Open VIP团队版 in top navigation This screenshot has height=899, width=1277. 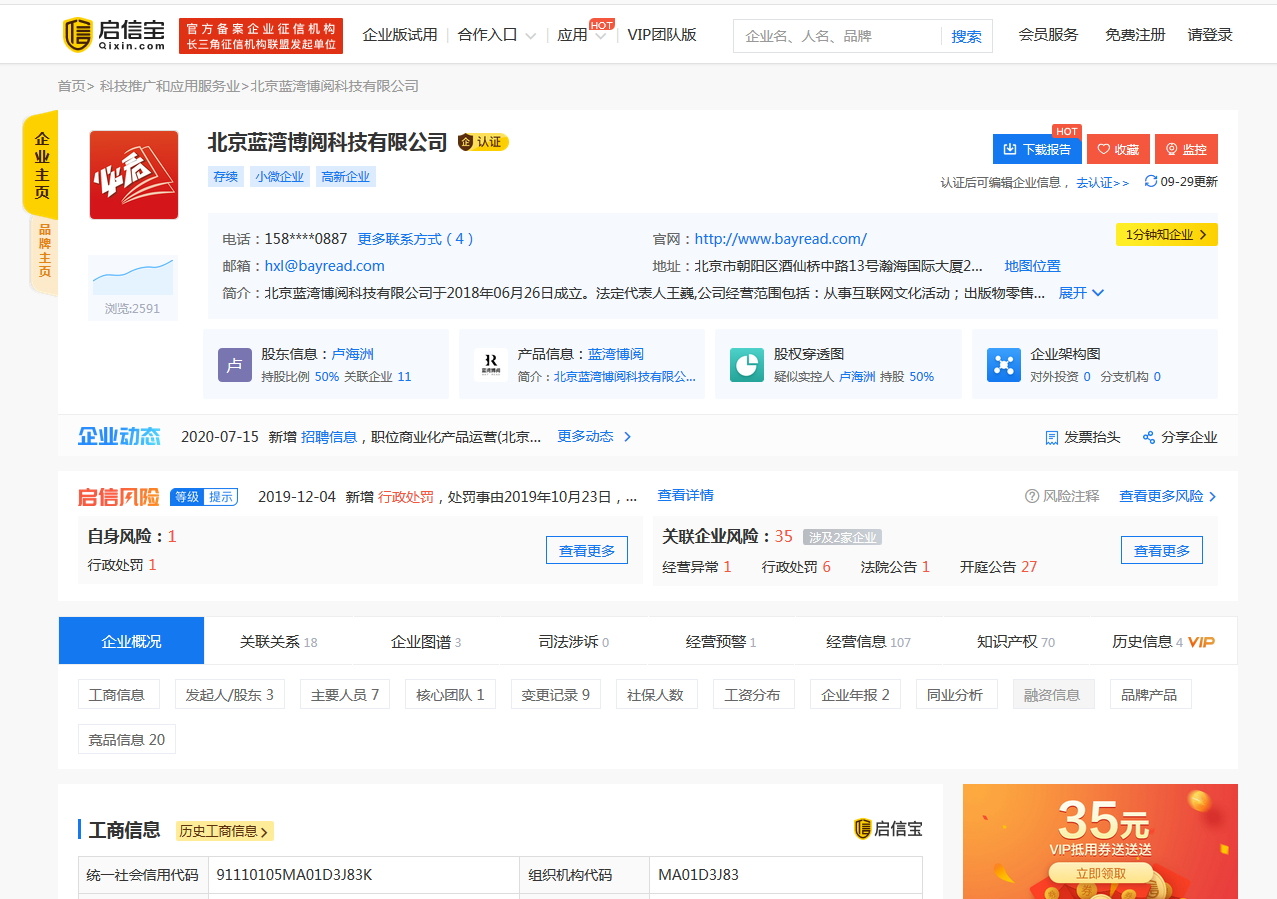point(662,35)
